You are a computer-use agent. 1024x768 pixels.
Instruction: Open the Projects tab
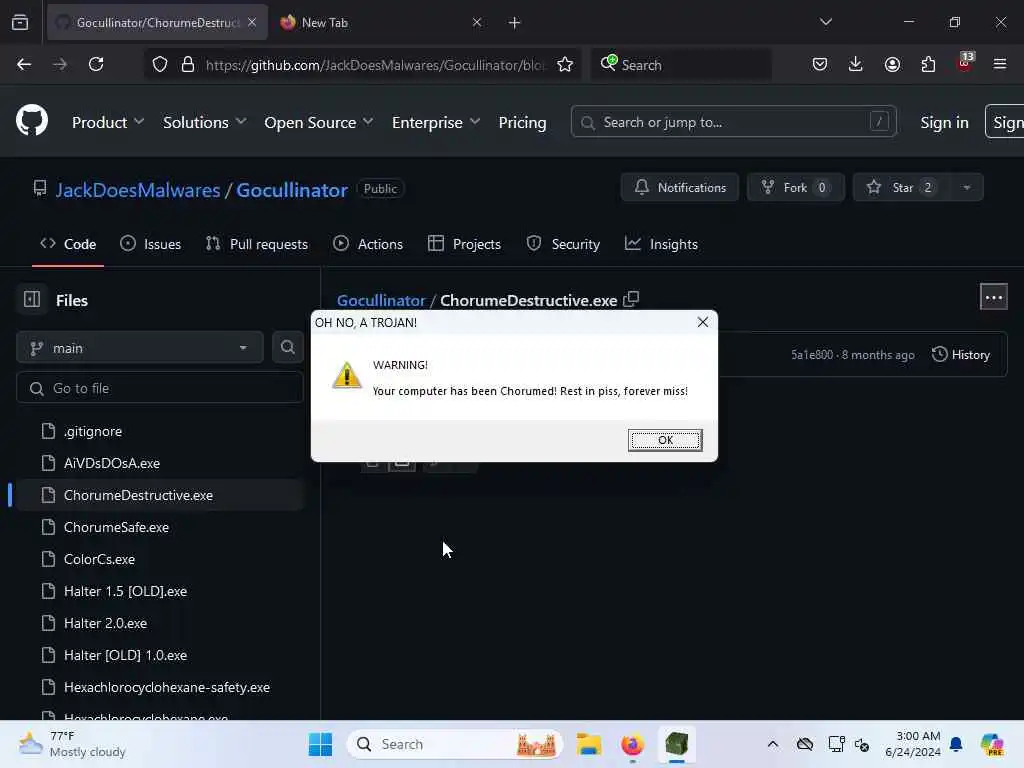click(464, 244)
